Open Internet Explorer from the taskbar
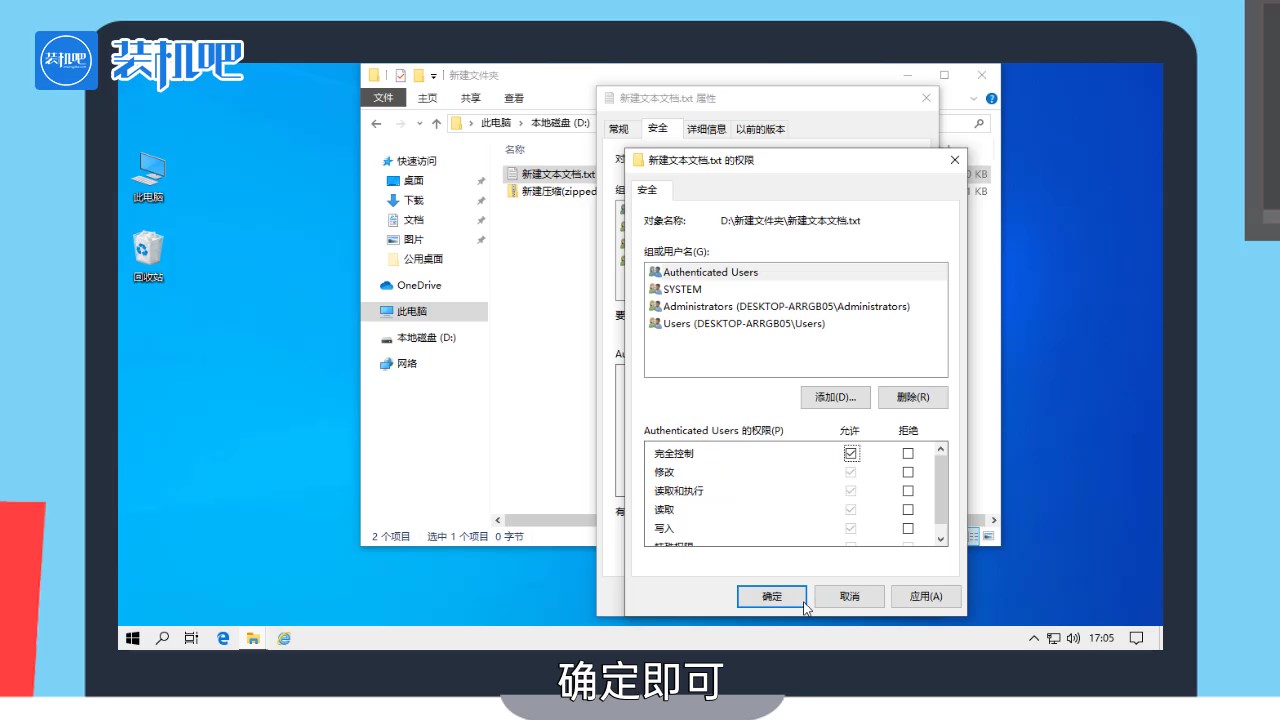The width and height of the screenshot is (1280, 720). pyautogui.click(x=284, y=638)
